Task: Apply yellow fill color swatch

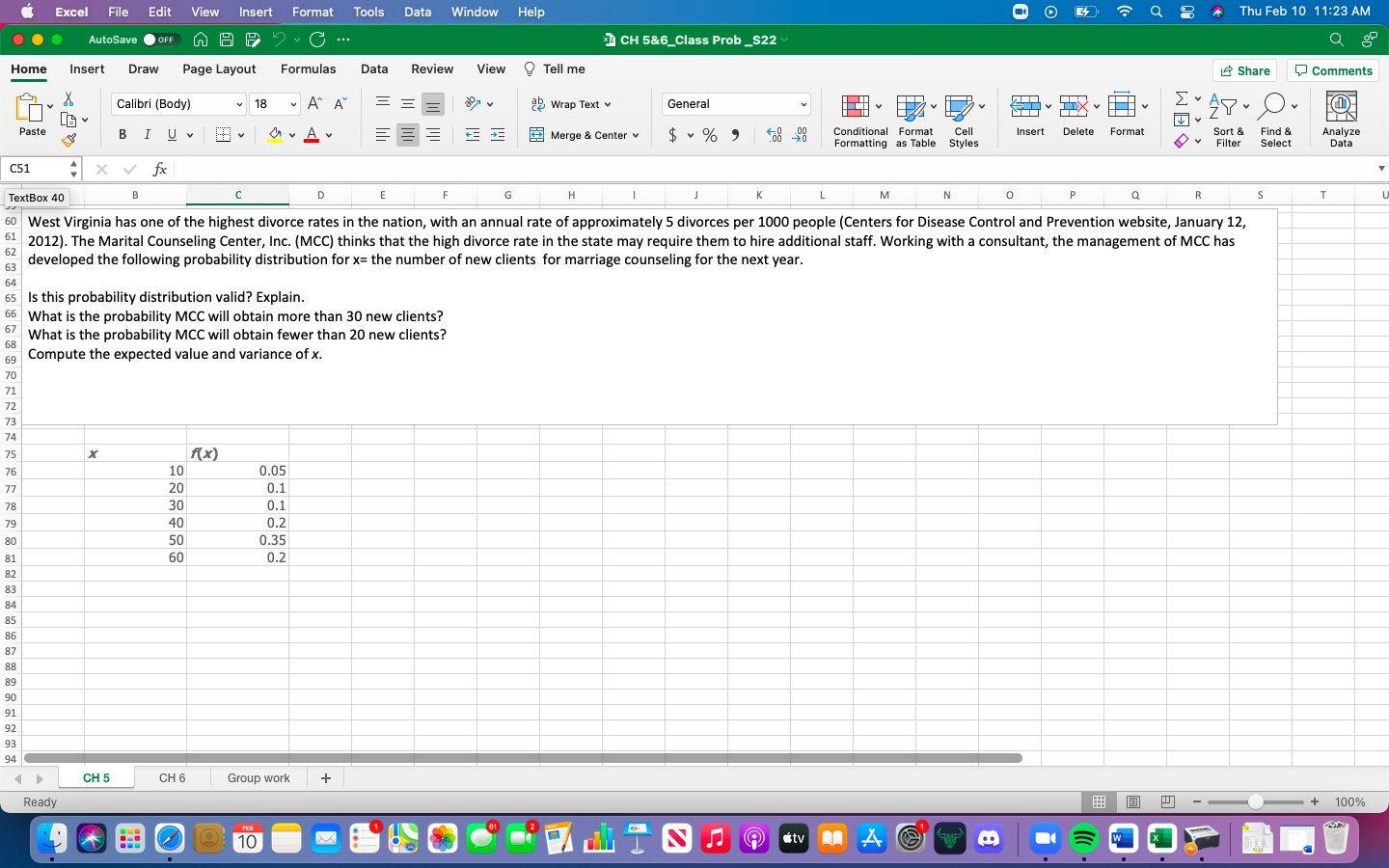Action: [275, 135]
